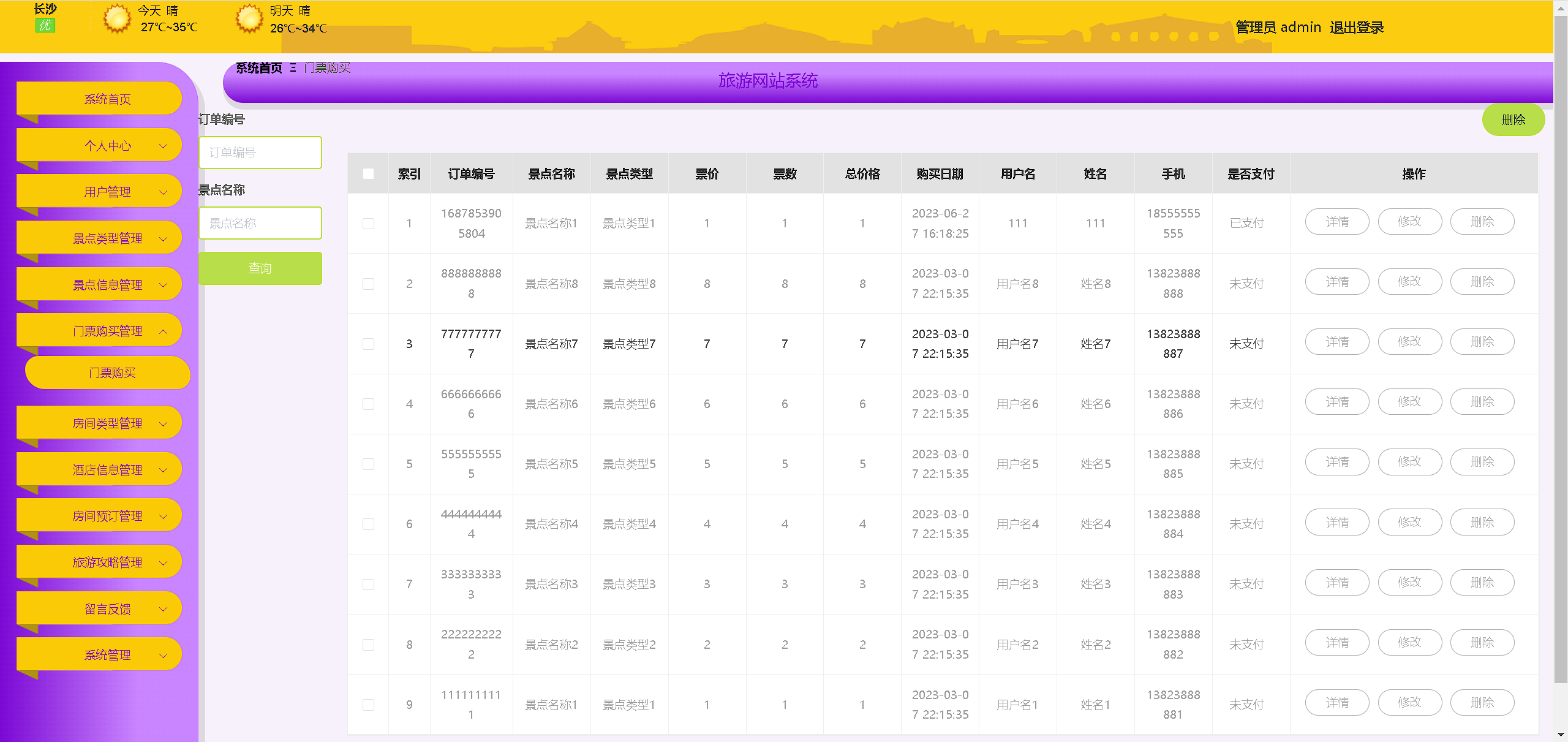The image size is (1568, 742).
Task: Click chevron icon beside 系统管理
Action: tap(163, 655)
